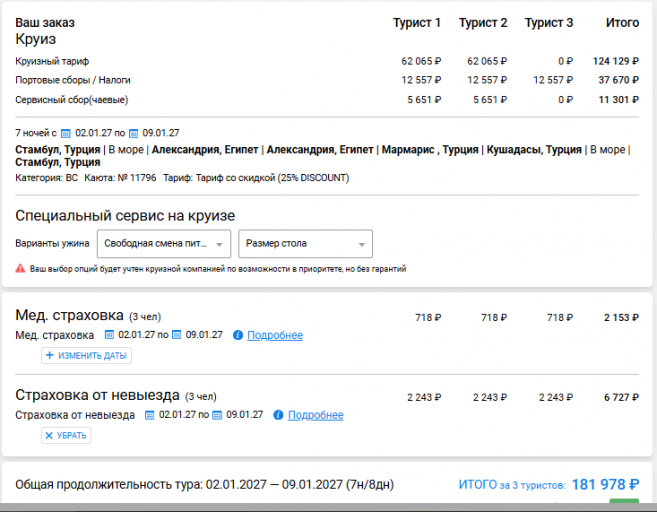The image size is (657, 512).
Task: Click the "Турист 1" column header
Action: [417, 23]
